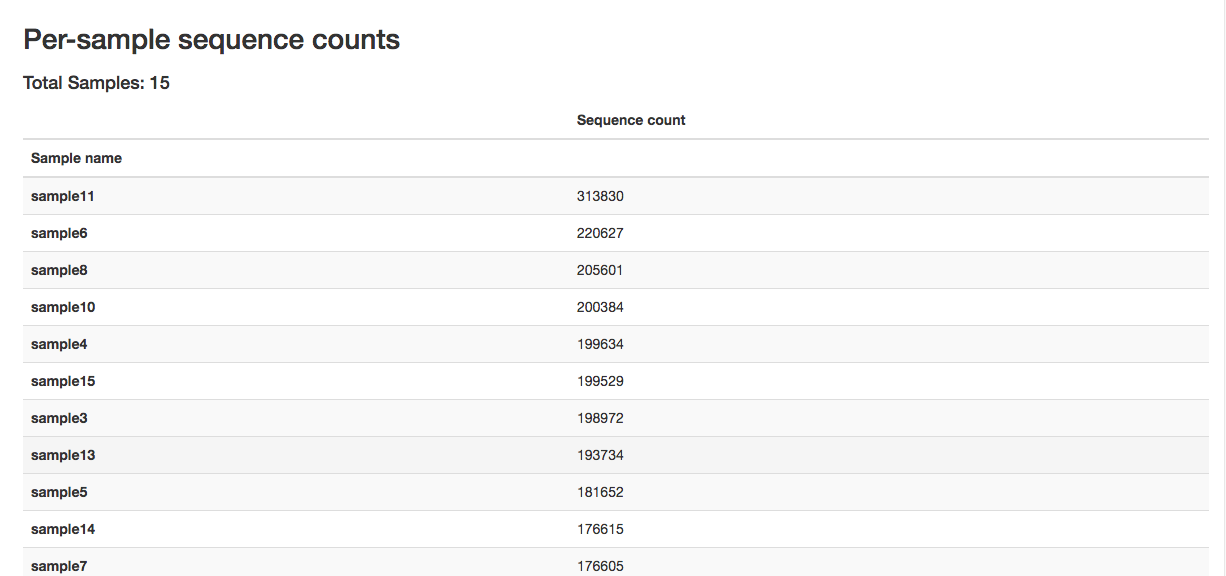Click the sequence count value 199529

coord(600,381)
